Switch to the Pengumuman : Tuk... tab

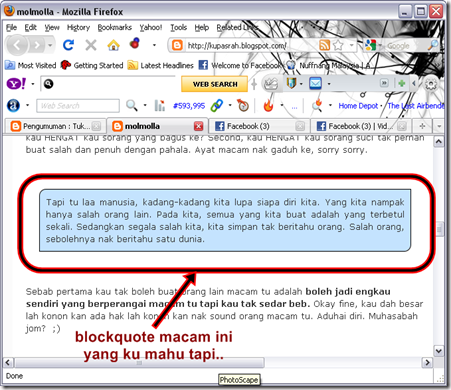click(x=56, y=126)
